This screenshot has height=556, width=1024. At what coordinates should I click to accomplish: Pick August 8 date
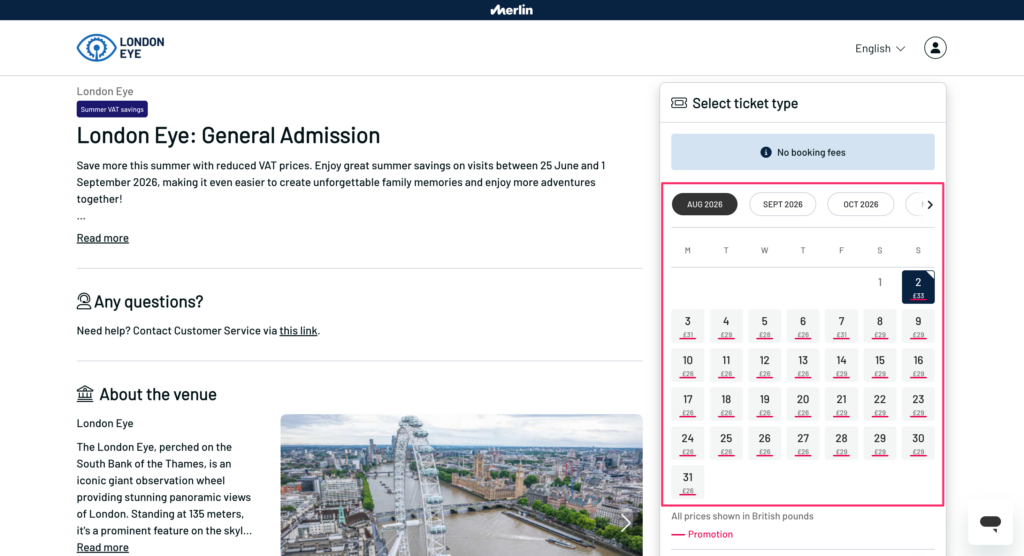tap(880, 326)
